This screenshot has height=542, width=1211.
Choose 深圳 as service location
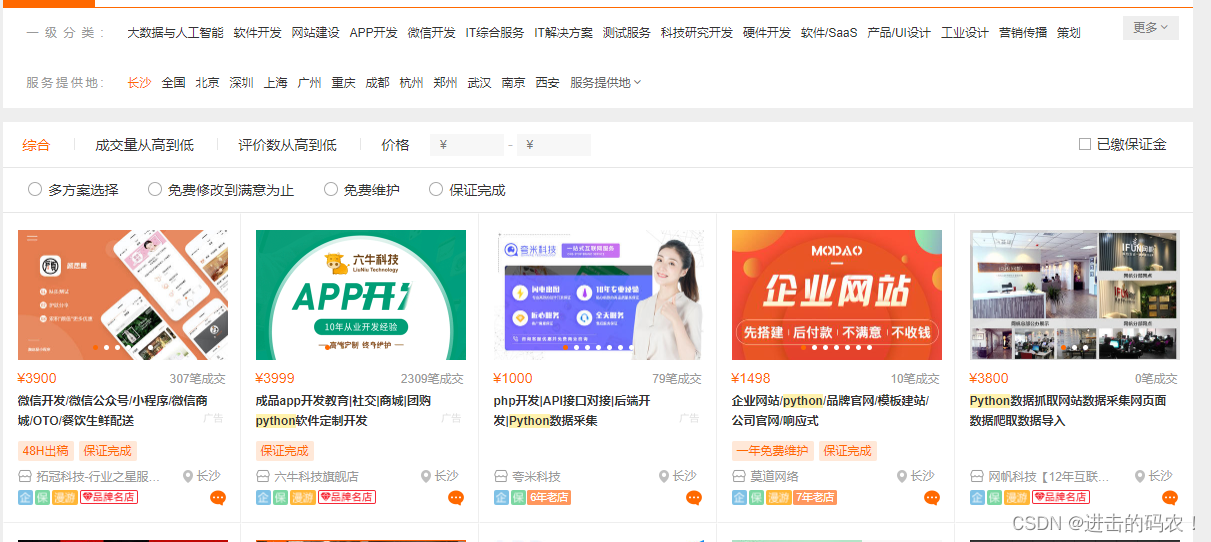242,82
